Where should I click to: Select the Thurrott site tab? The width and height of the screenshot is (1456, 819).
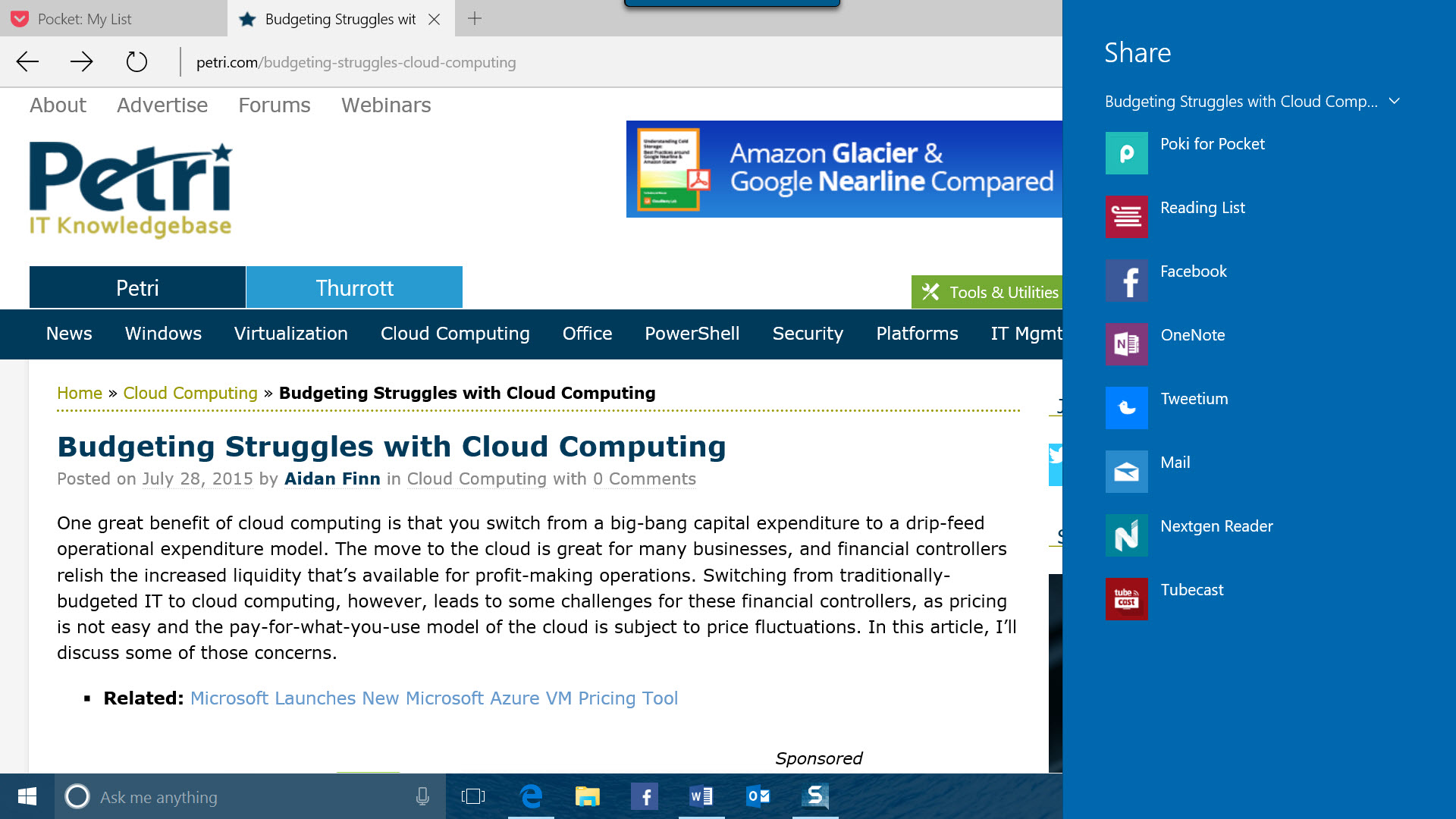click(x=354, y=287)
